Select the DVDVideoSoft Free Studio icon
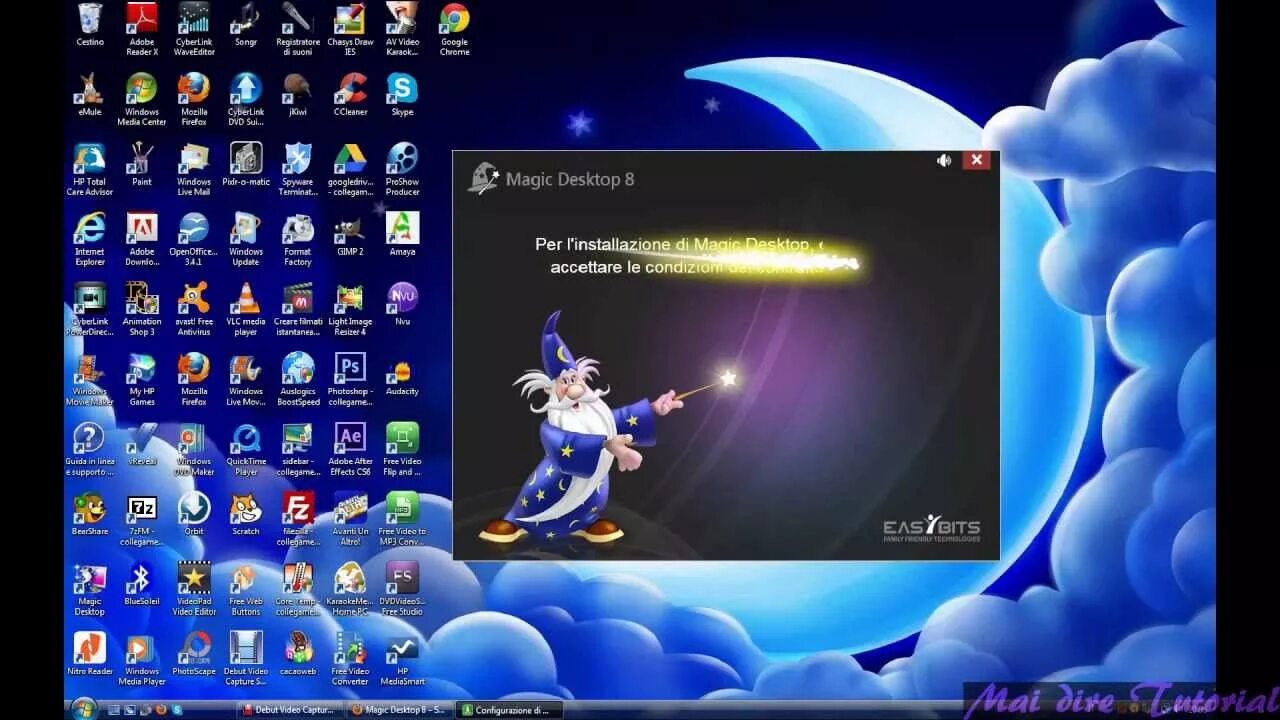Screen dimensions: 1280x720 click(x=402, y=588)
